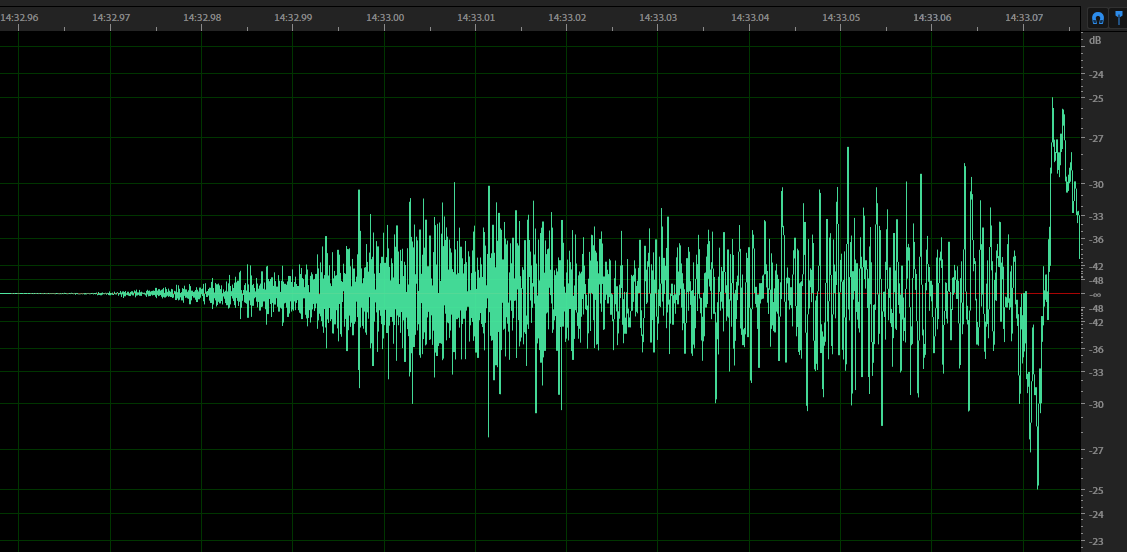This screenshot has width=1127, height=552.
Task: Click the -23 dB mark on the amplitude ruler
Action: 1096,541
